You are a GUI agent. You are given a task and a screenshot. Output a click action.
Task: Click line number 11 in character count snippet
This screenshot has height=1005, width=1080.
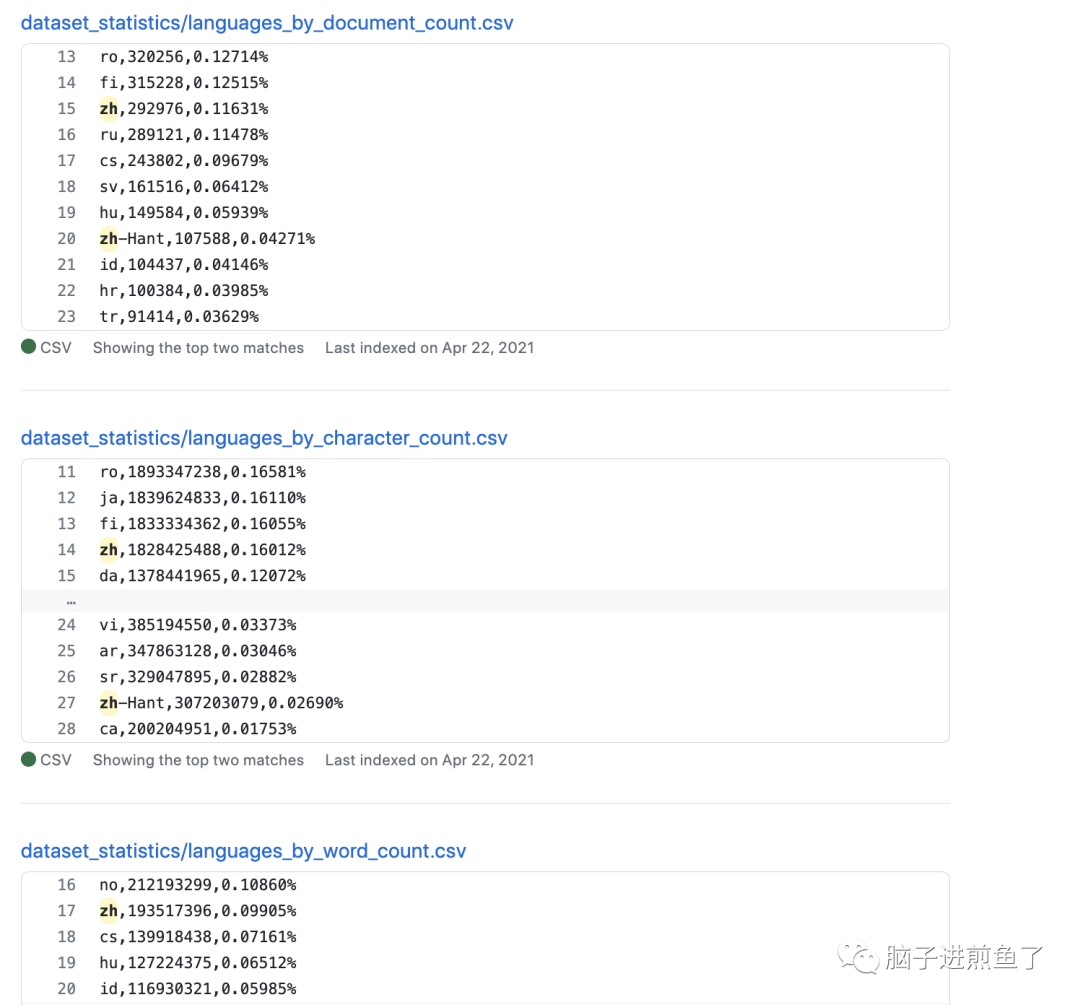[66, 471]
